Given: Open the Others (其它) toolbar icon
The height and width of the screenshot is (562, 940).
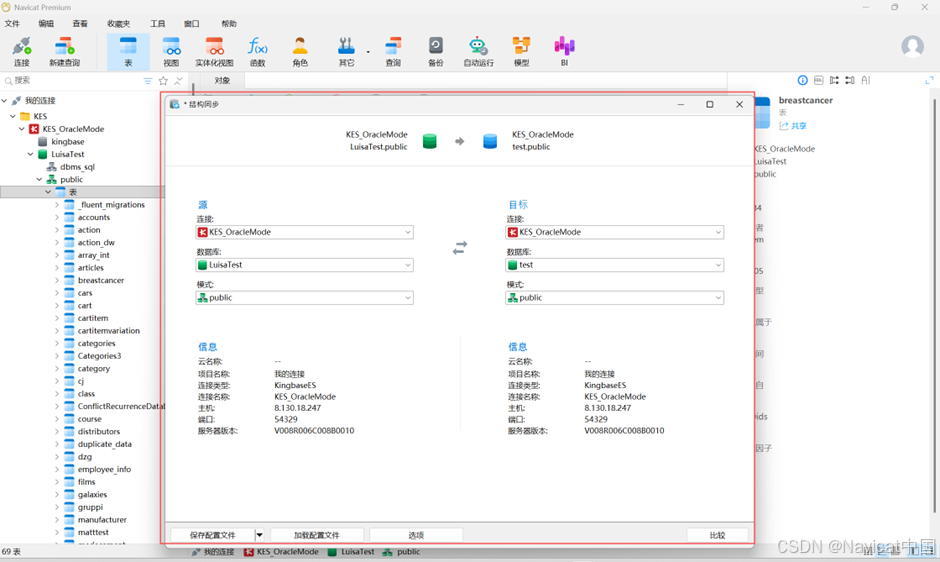Looking at the screenshot, I should (x=347, y=52).
